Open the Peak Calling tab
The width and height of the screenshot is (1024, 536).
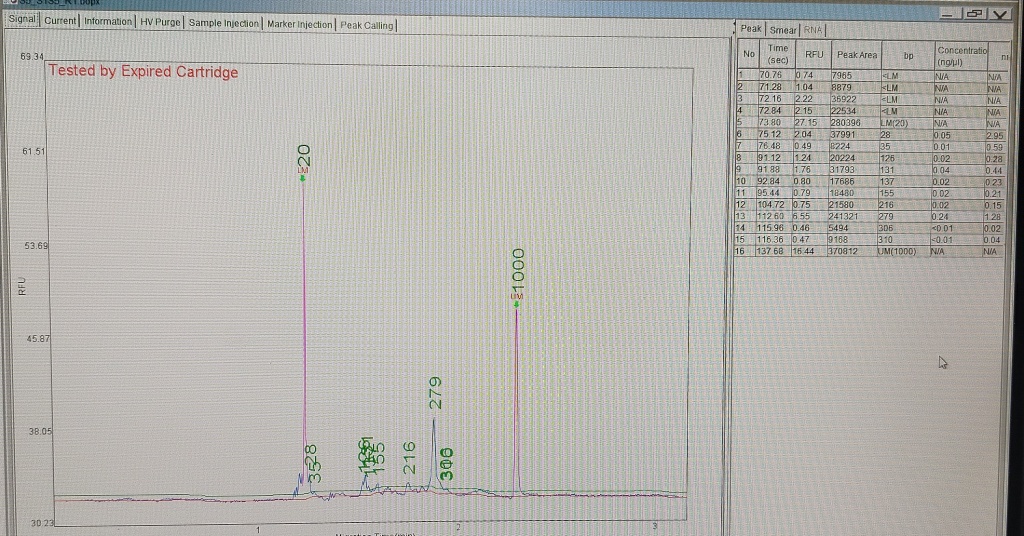pos(367,24)
